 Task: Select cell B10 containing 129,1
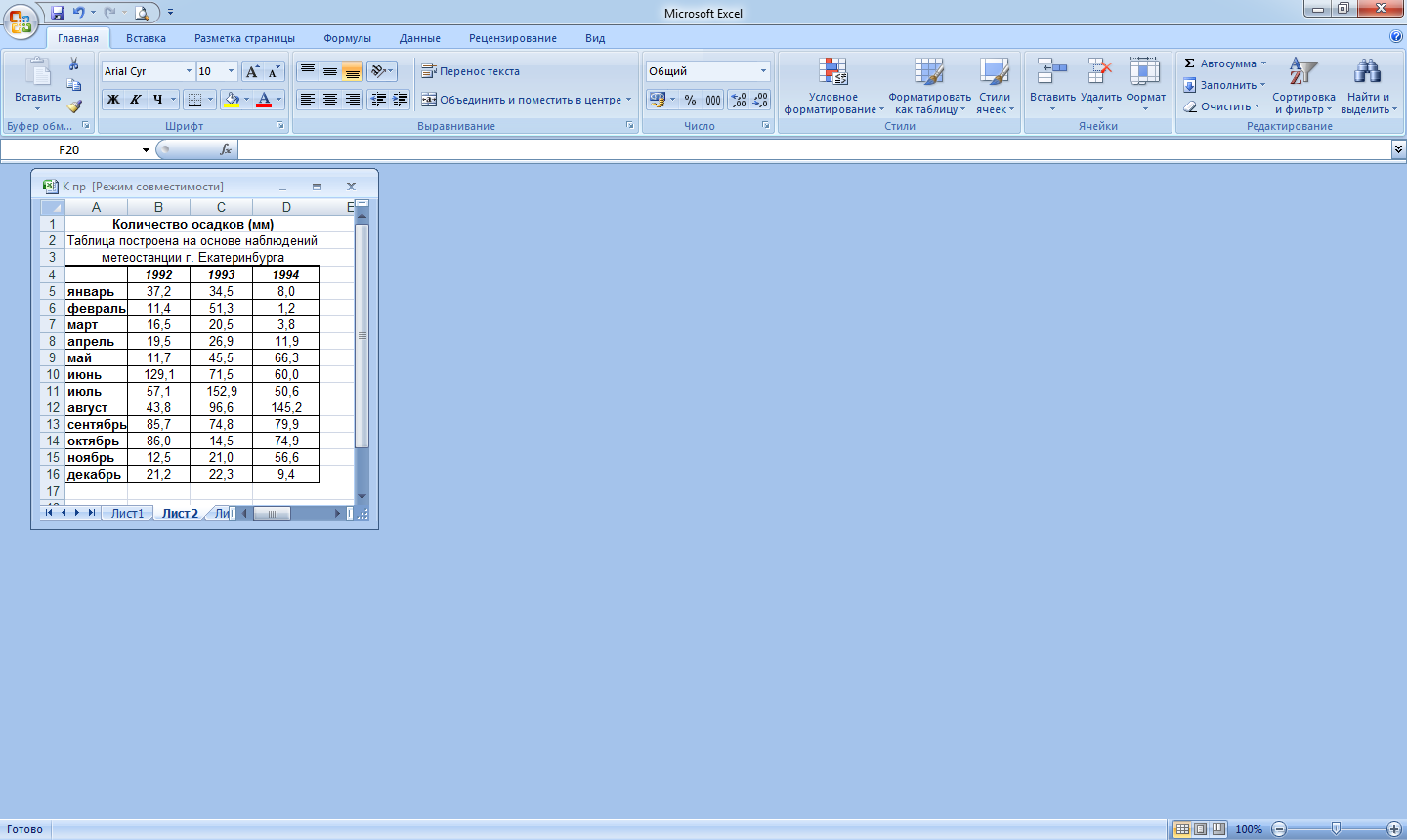point(158,374)
